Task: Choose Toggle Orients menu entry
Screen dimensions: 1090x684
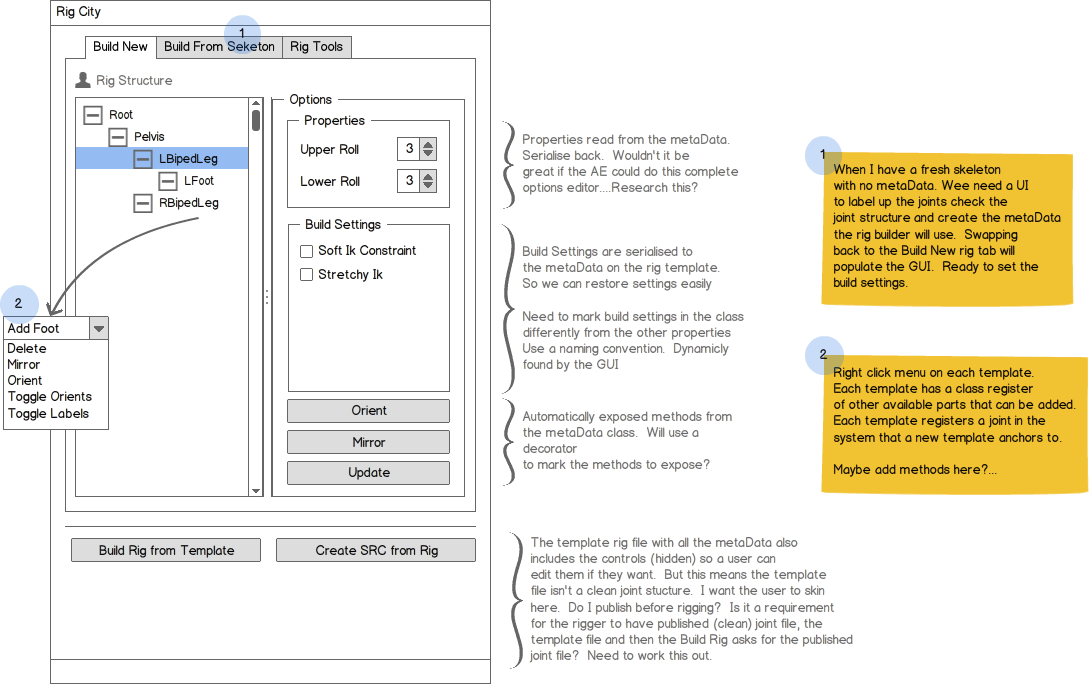Action: pyautogui.click(x=50, y=396)
